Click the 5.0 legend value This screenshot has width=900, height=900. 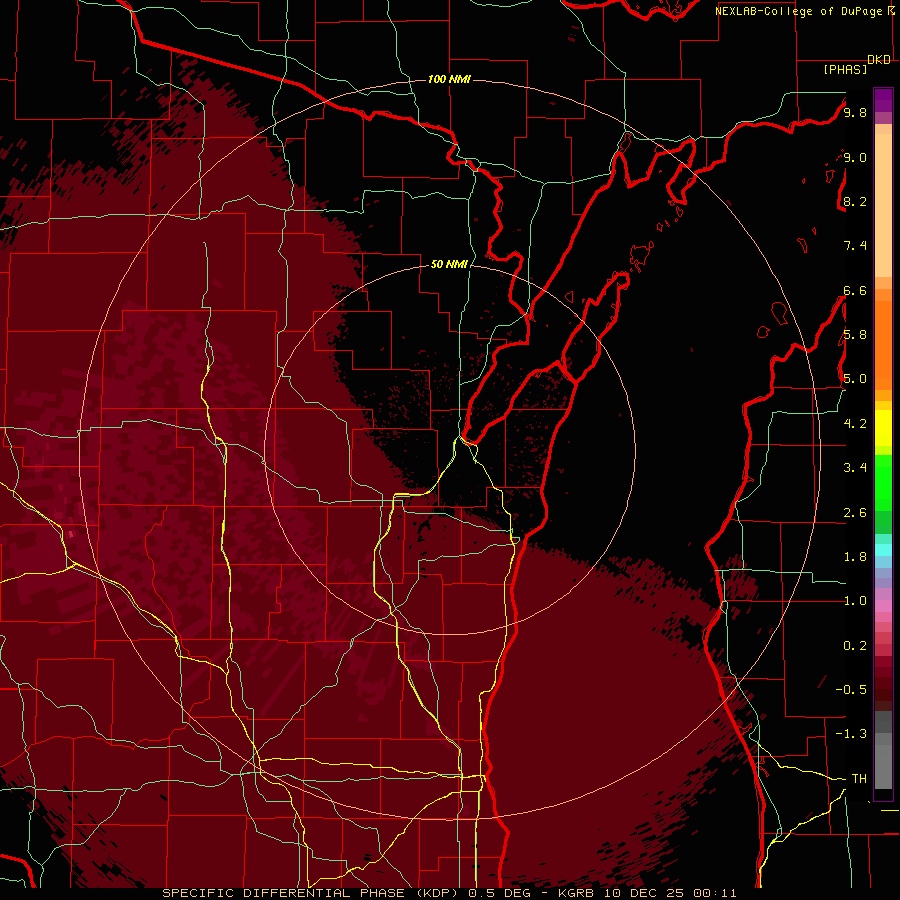coord(855,379)
